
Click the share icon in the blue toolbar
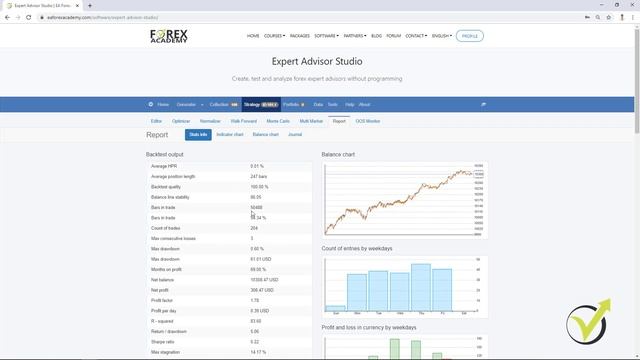pos(483,104)
